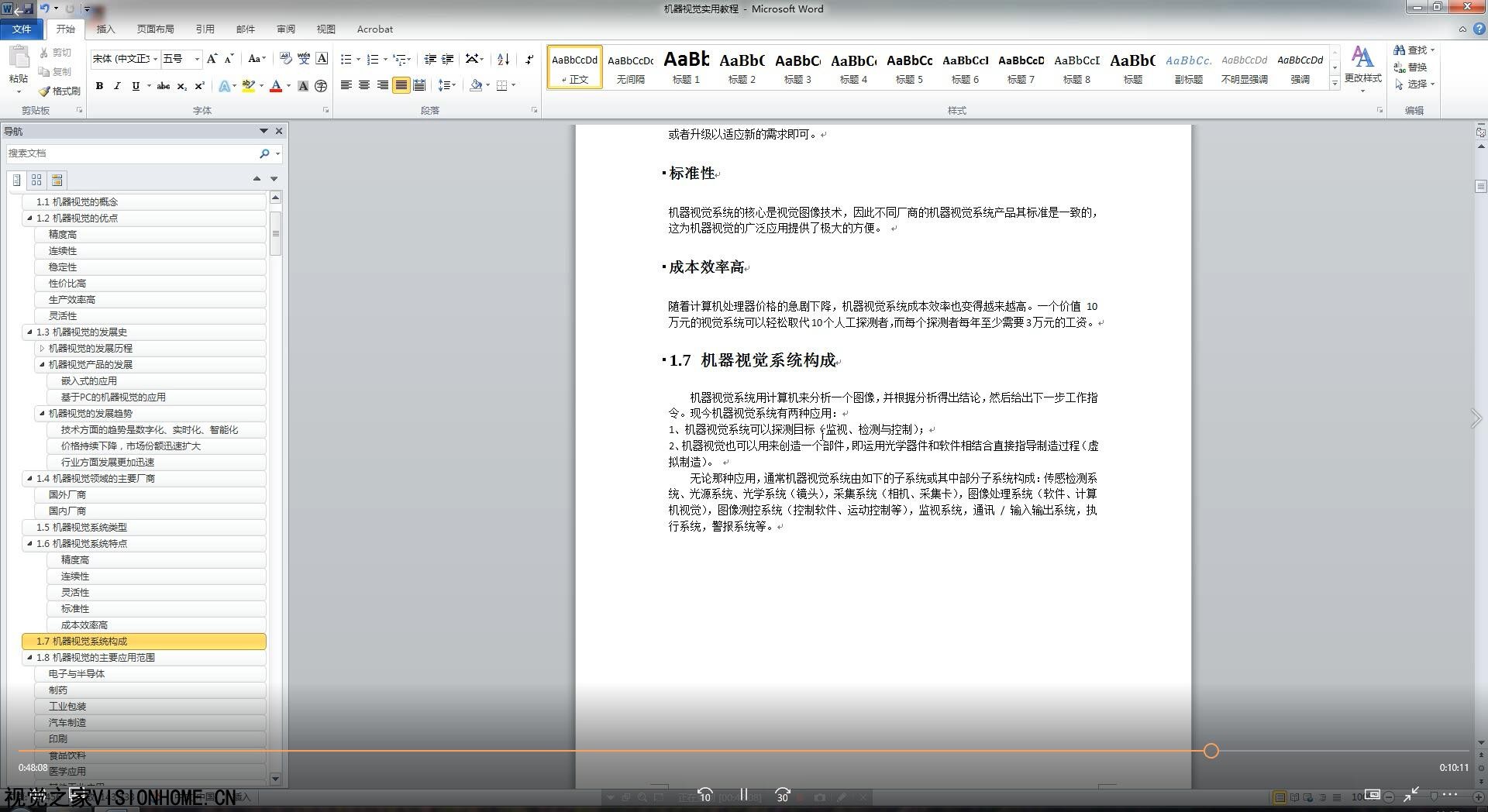
Task: Jump to 1.5 机器视觉系统类型 in navigation
Action: pos(81,528)
